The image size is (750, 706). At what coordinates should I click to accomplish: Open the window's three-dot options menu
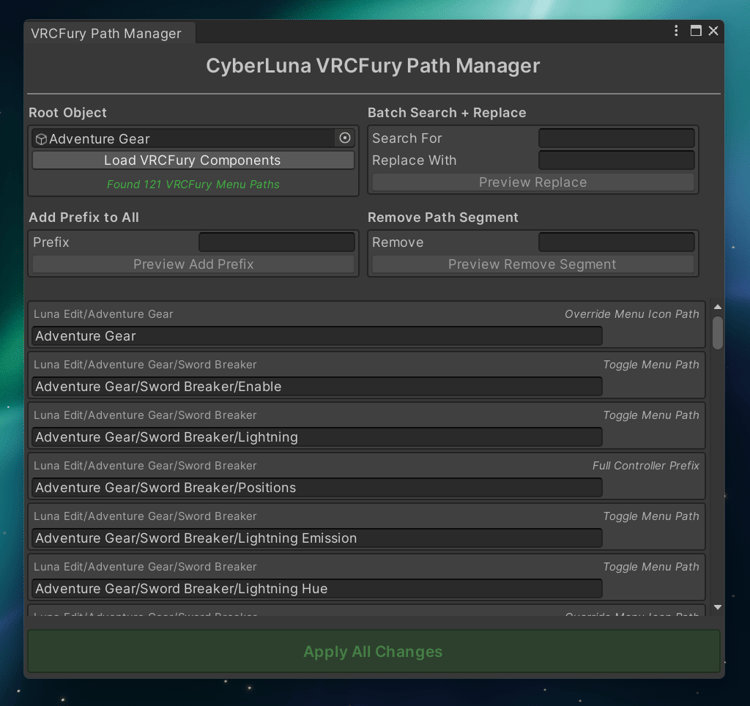tap(677, 31)
